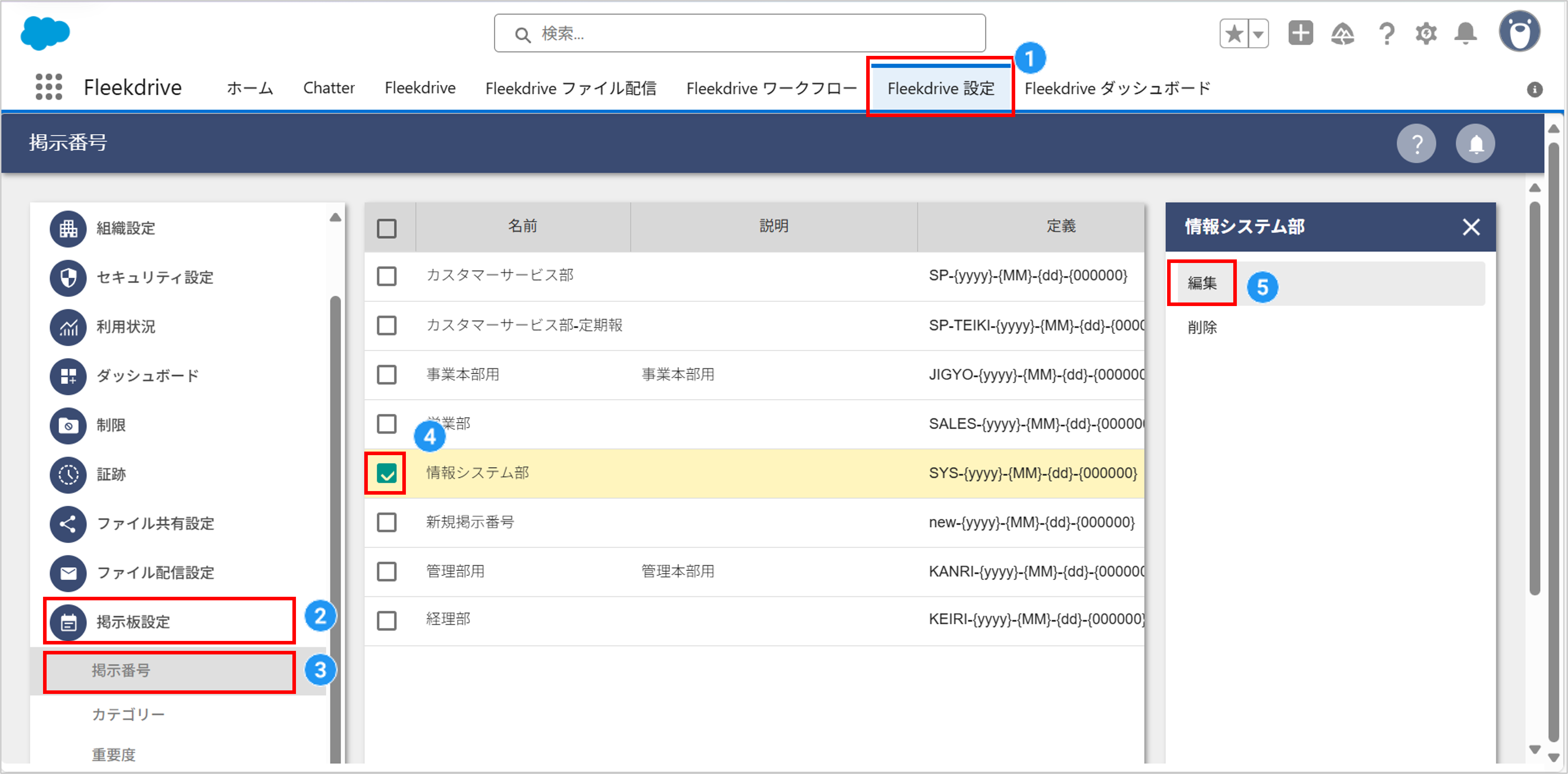Open the Trailhead guidance icon

[x=1342, y=33]
